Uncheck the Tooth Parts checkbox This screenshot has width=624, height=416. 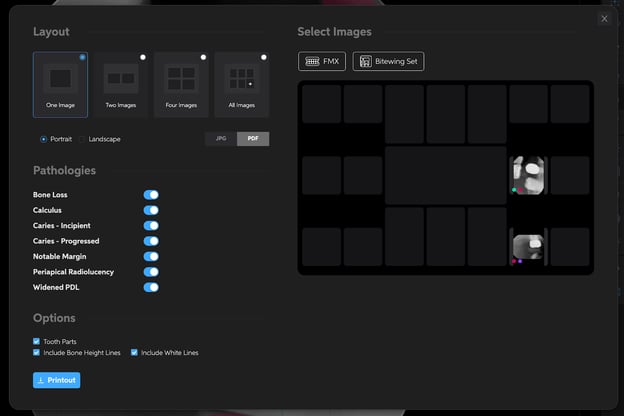pos(37,342)
